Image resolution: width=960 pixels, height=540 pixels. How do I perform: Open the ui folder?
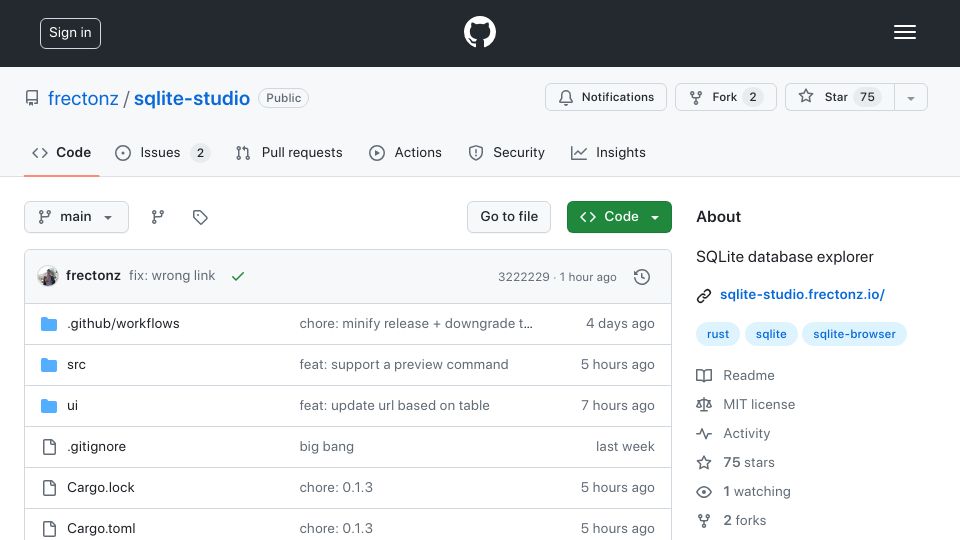coord(72,405)
